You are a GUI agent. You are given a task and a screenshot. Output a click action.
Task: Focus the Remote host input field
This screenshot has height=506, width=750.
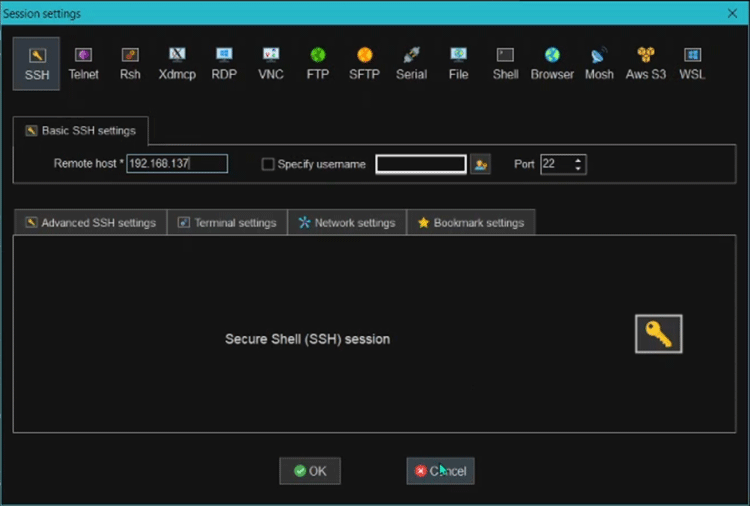point(177,164)
